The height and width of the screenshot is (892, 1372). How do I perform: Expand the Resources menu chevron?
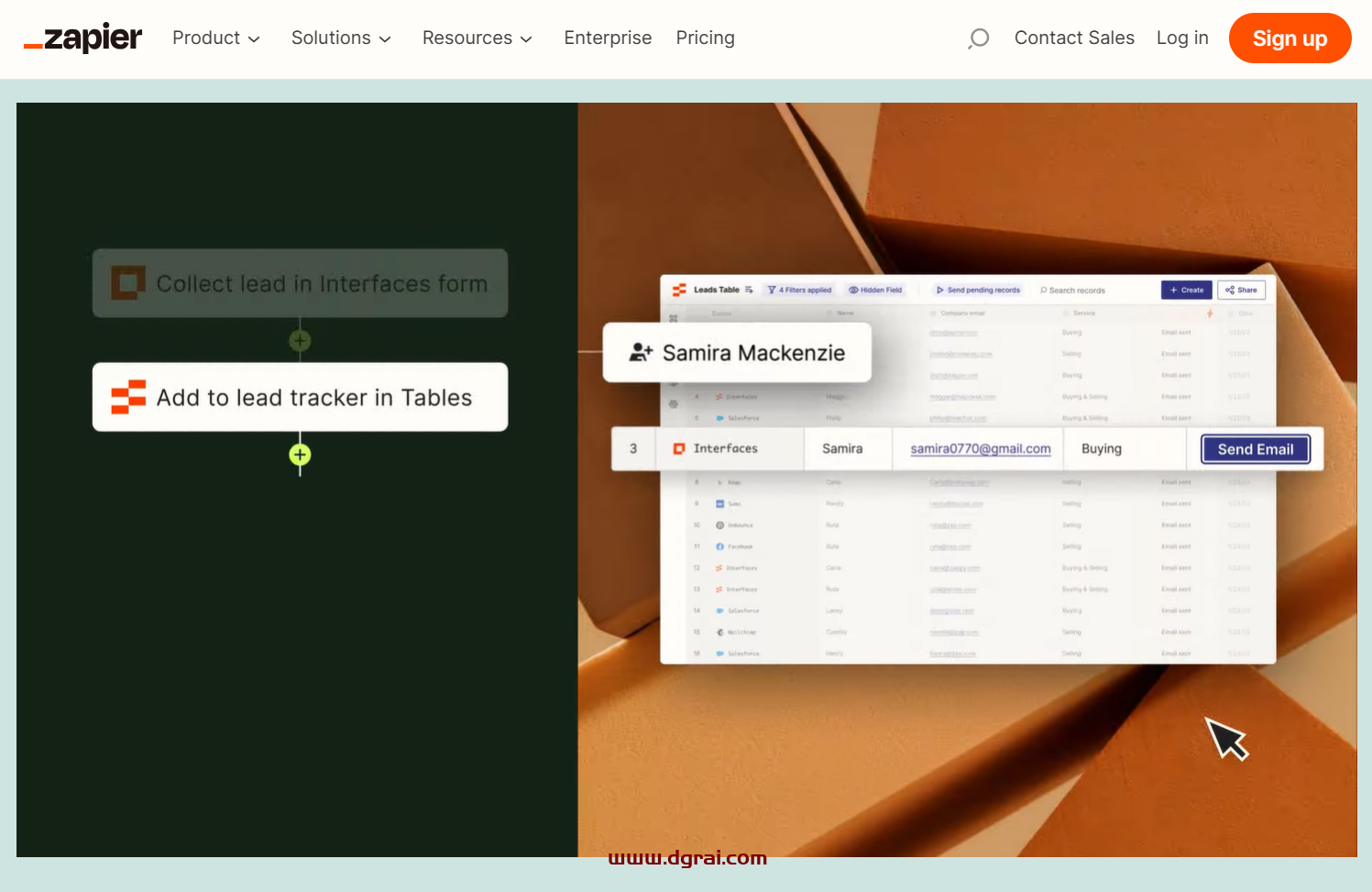[x=526, y=39]
